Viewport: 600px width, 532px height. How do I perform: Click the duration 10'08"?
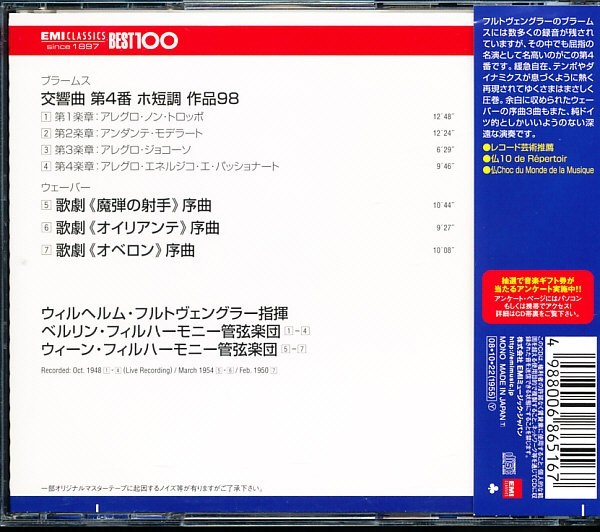click(443, 250)
